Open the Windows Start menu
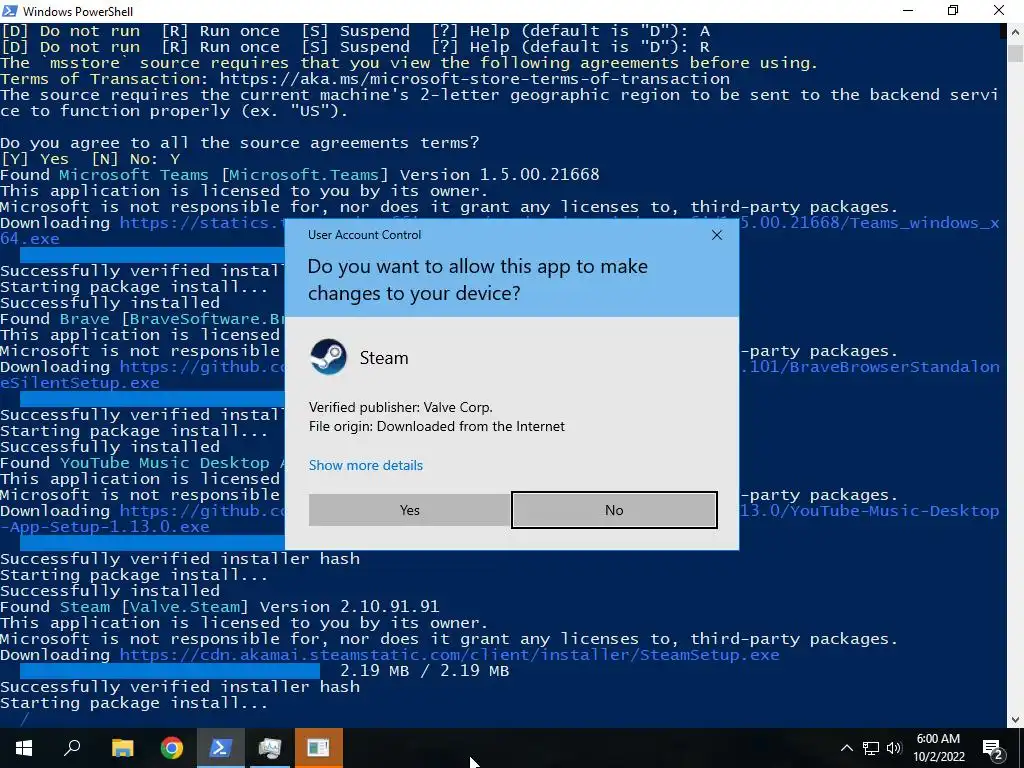This screenshot has height=768, width=1024. pyautogui.click(x=24, y=748)
